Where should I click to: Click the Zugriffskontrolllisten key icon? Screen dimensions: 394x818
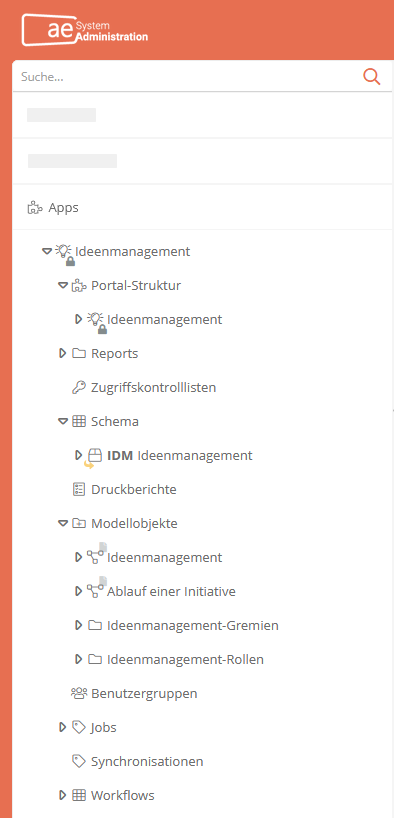(78, 388)
